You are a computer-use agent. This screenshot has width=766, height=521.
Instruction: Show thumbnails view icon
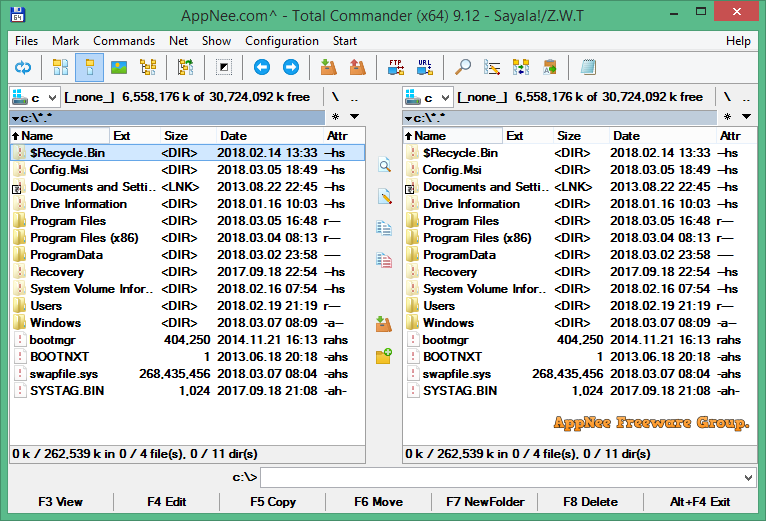pyautogui.click(x=119, y=67)
